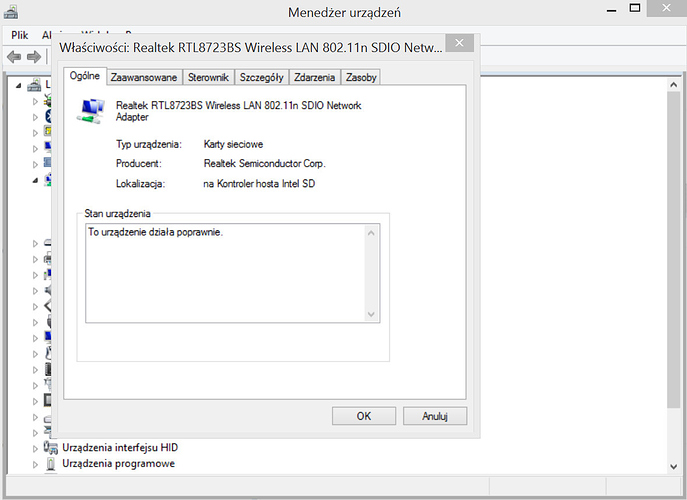687x500 pixels.
Task: Collapse the root computer node in tree
Action: tap(18, 85)
